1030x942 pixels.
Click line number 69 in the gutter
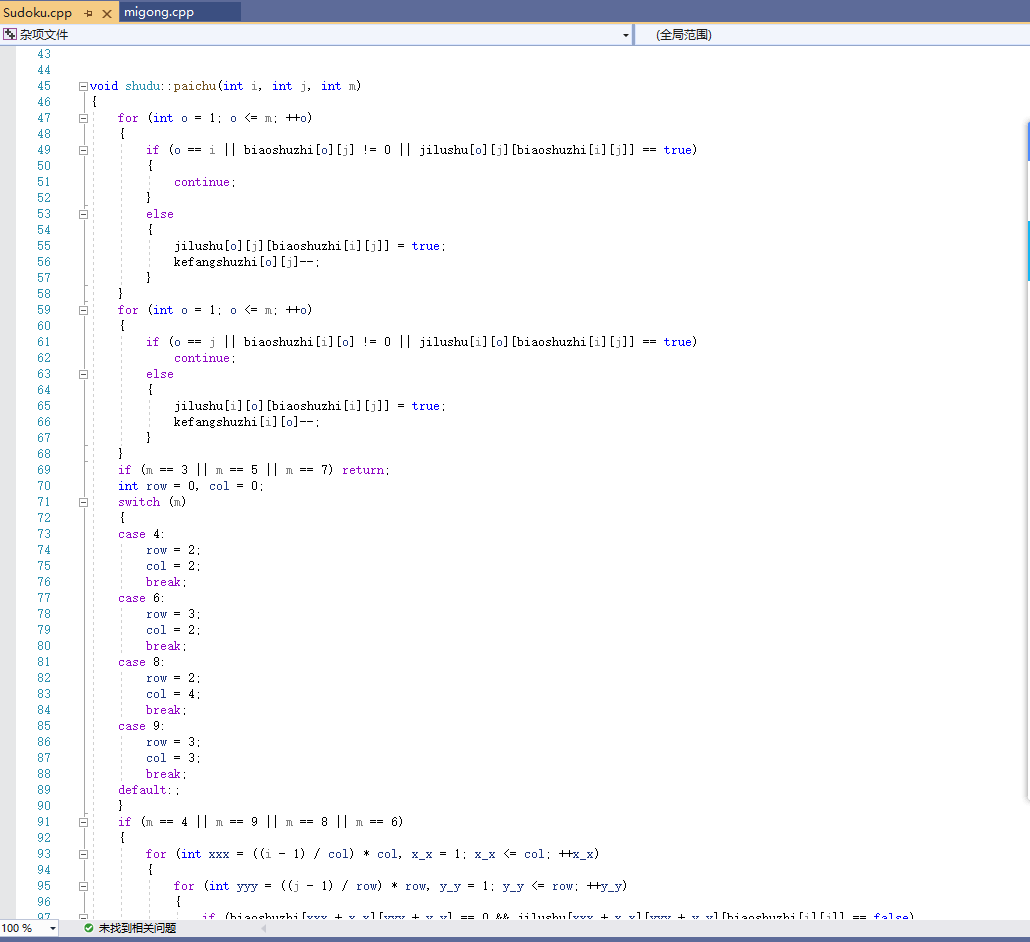point(43,470)
